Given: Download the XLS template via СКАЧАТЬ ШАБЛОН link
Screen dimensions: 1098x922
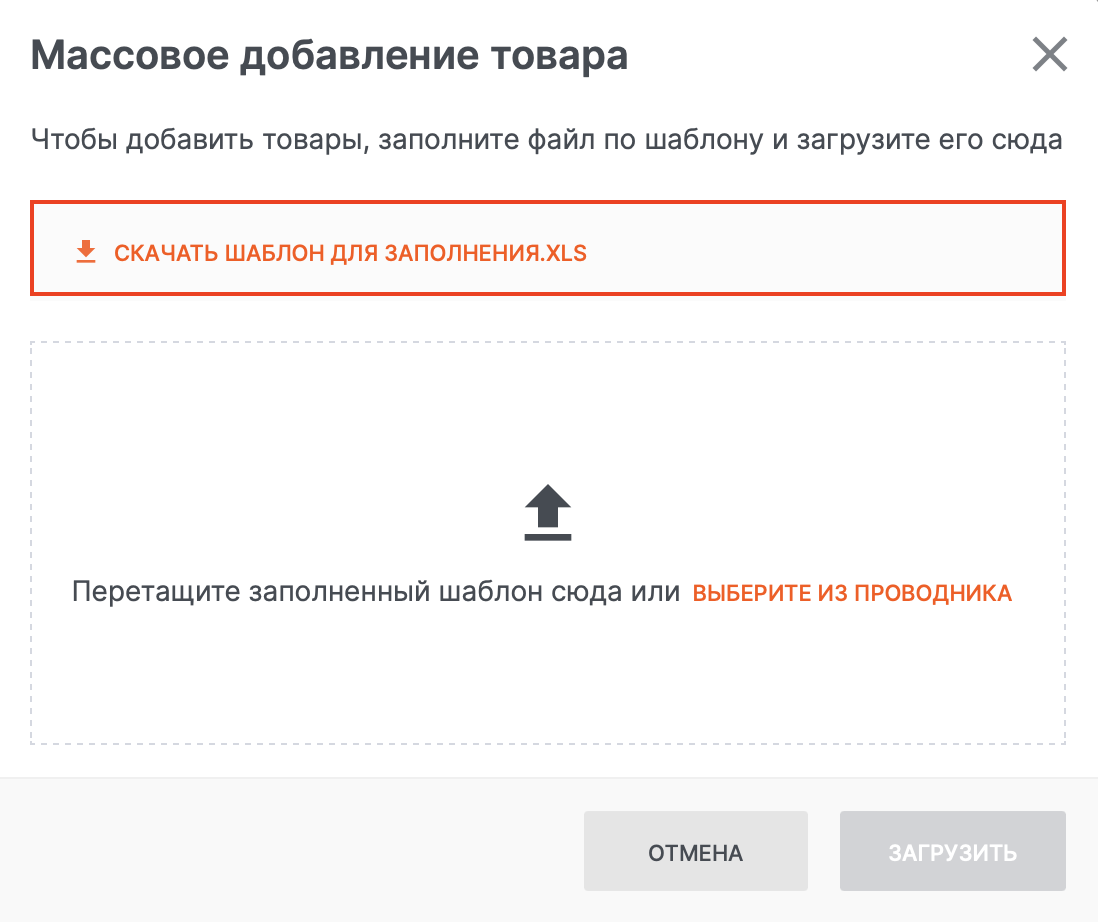Looking at the screenshot, I should [350, 253].
